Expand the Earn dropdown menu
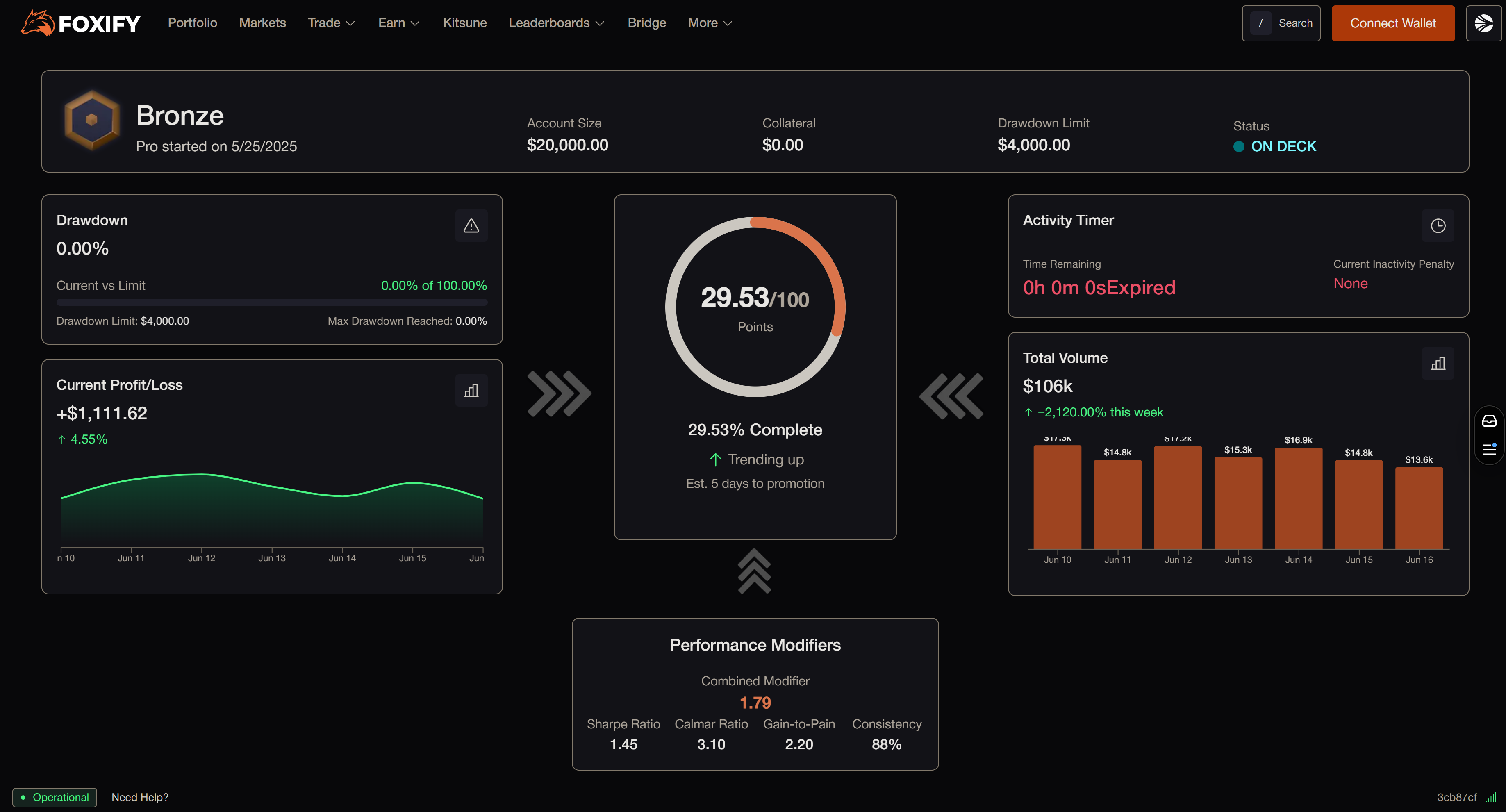1506x812 pixels. pyautogui.click(x=399, y=23)
